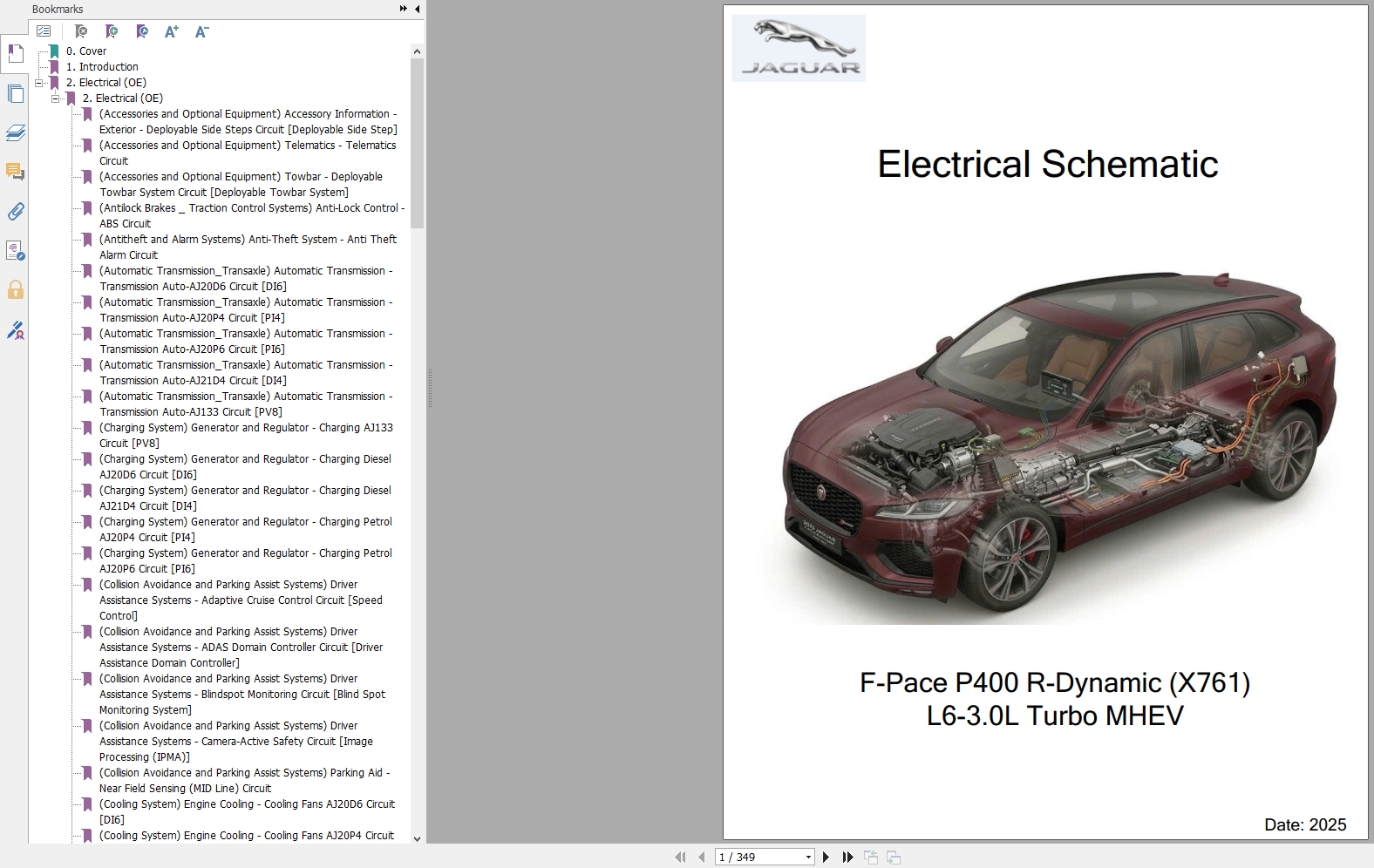1374x868 pixels.
Task: Open the Pages thumbnails side panel
Action: 15,93
